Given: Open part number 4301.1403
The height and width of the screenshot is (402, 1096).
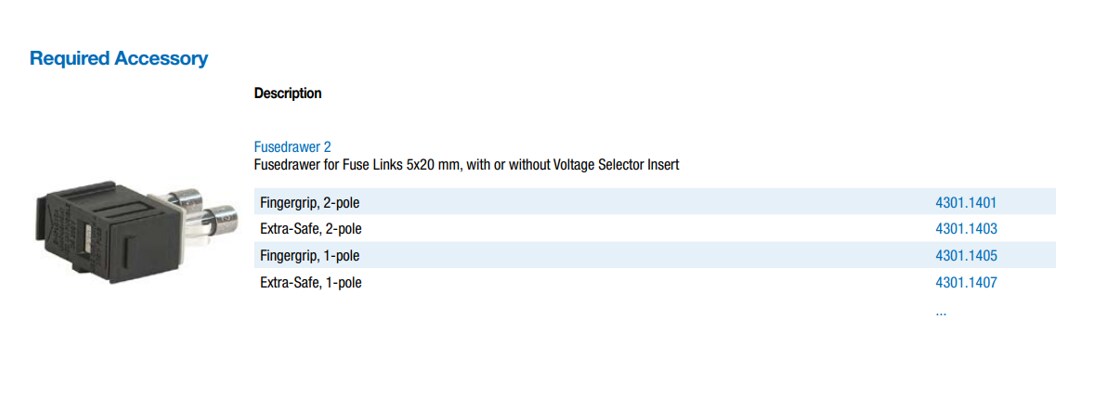Looking at the screenshot, I should [x=965, y=229].
